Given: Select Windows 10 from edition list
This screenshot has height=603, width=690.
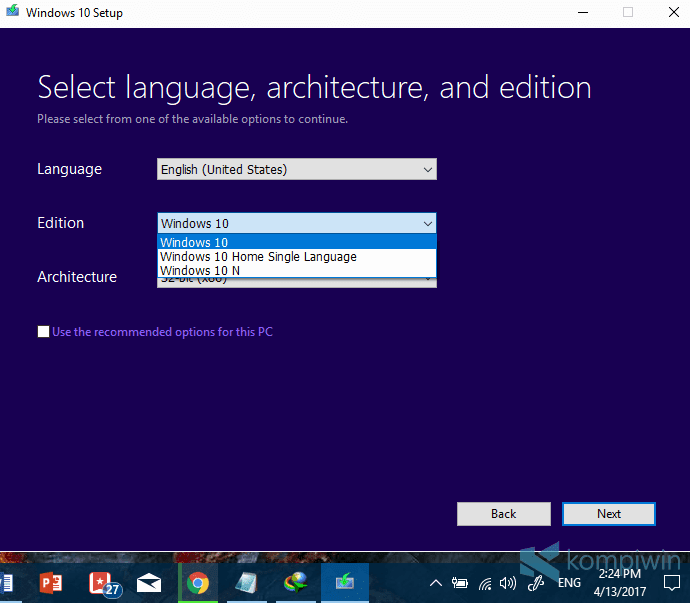Looking at the screenshot, I should pyautogui.click(x=297, y=242).
